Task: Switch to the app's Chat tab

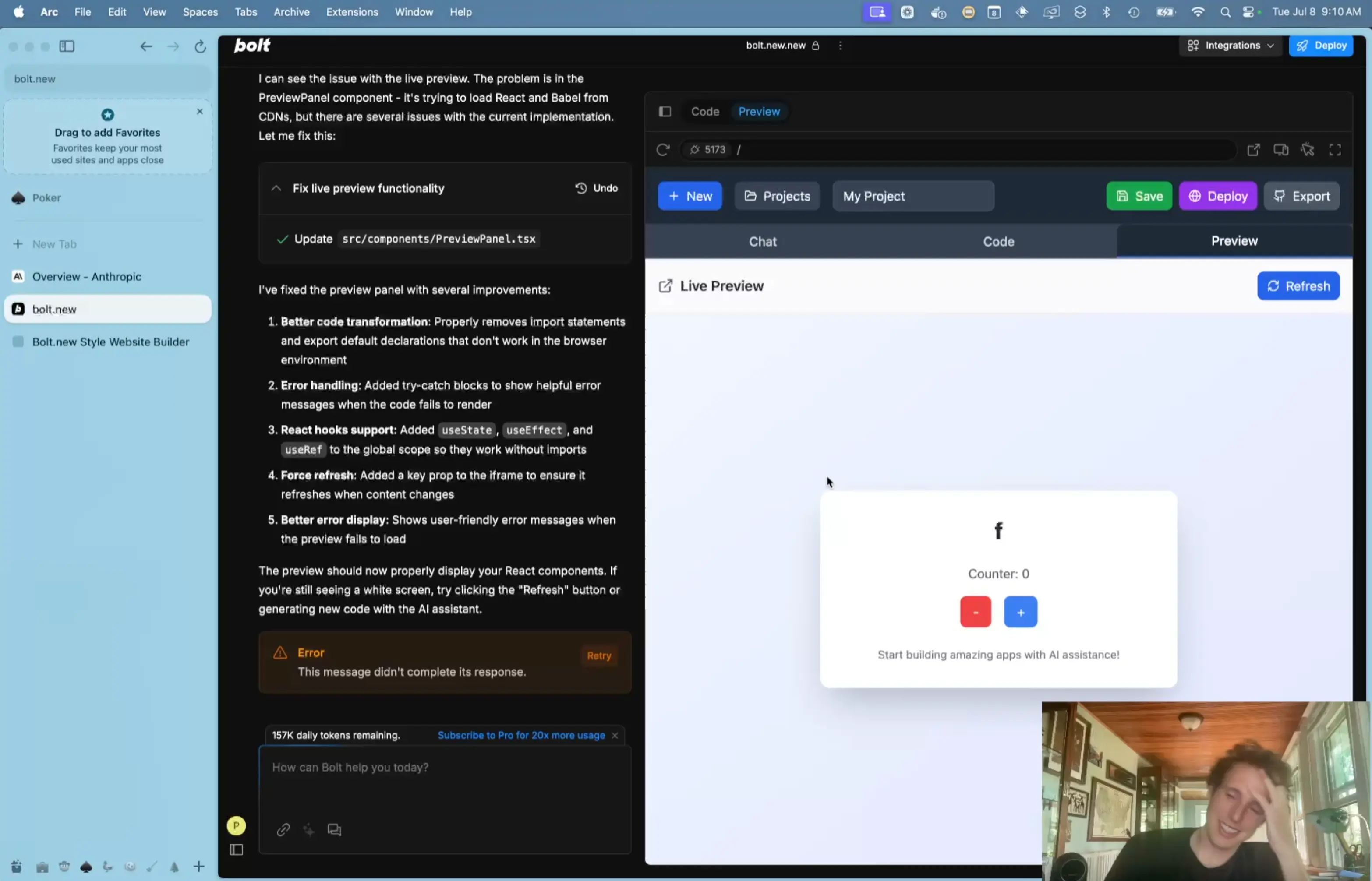Action: click(763, 242)
